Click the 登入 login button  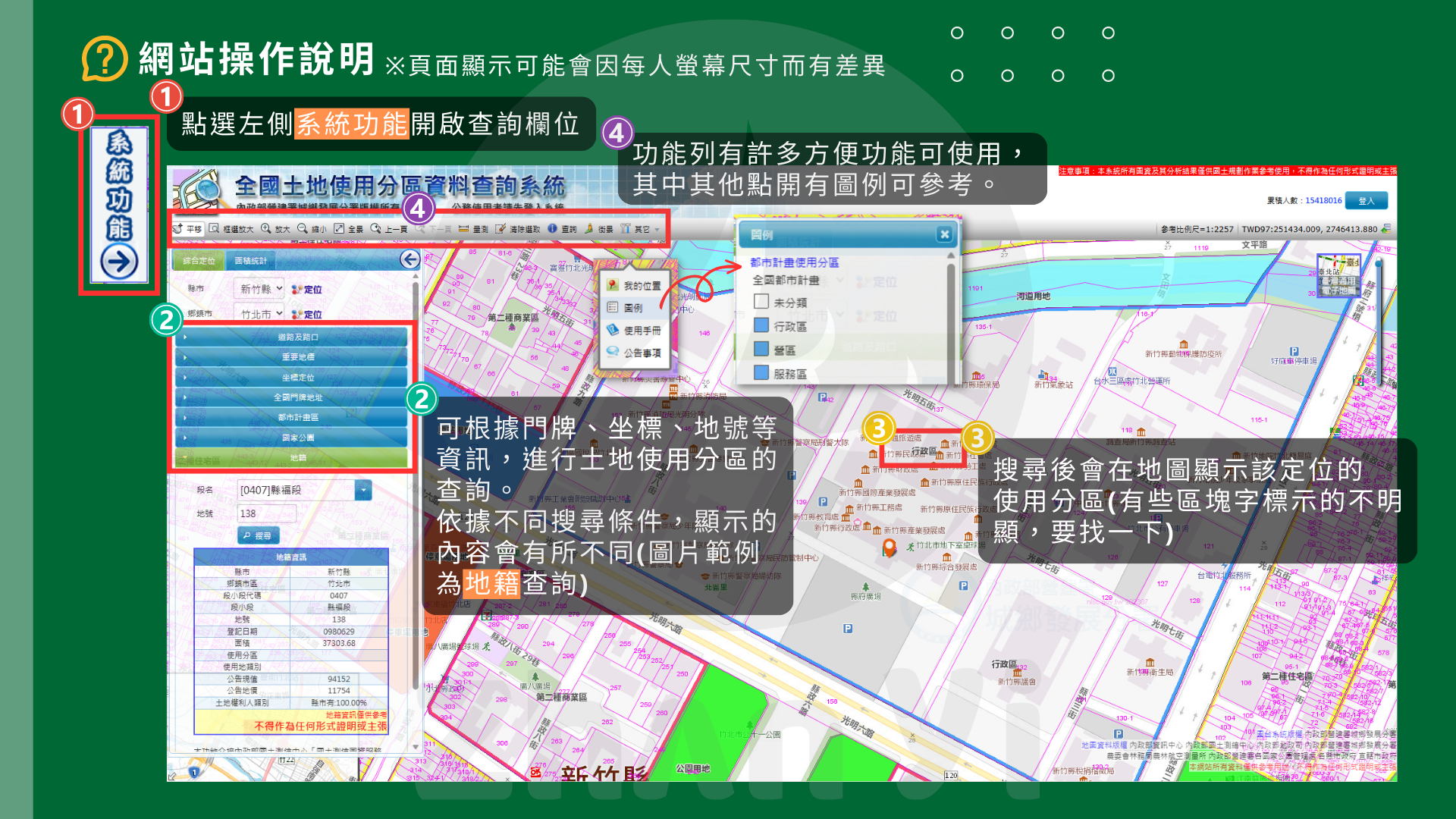tap(1367, 201)
